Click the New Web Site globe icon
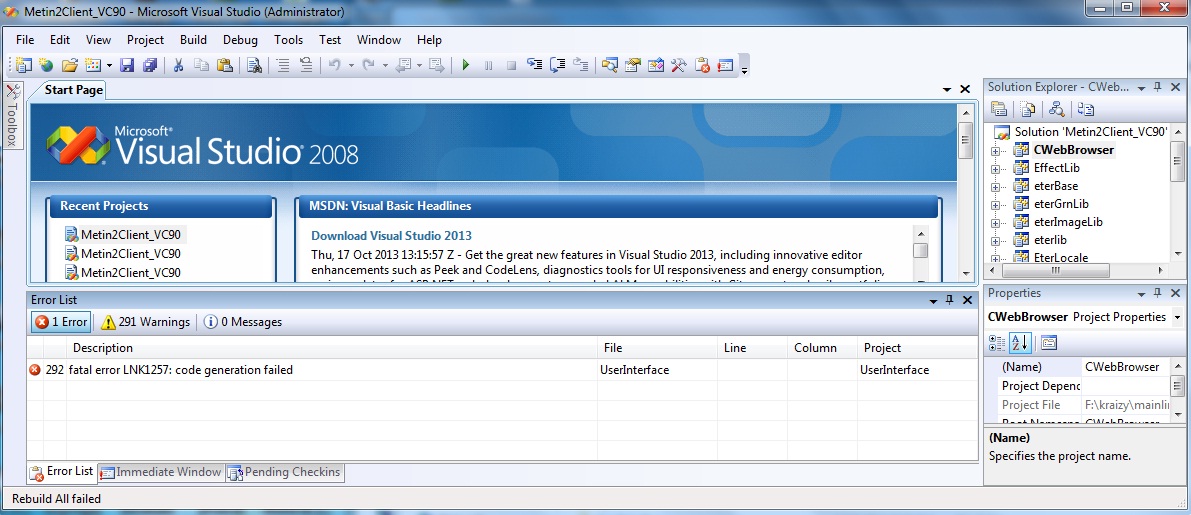1191x515 pixels. 46,65
